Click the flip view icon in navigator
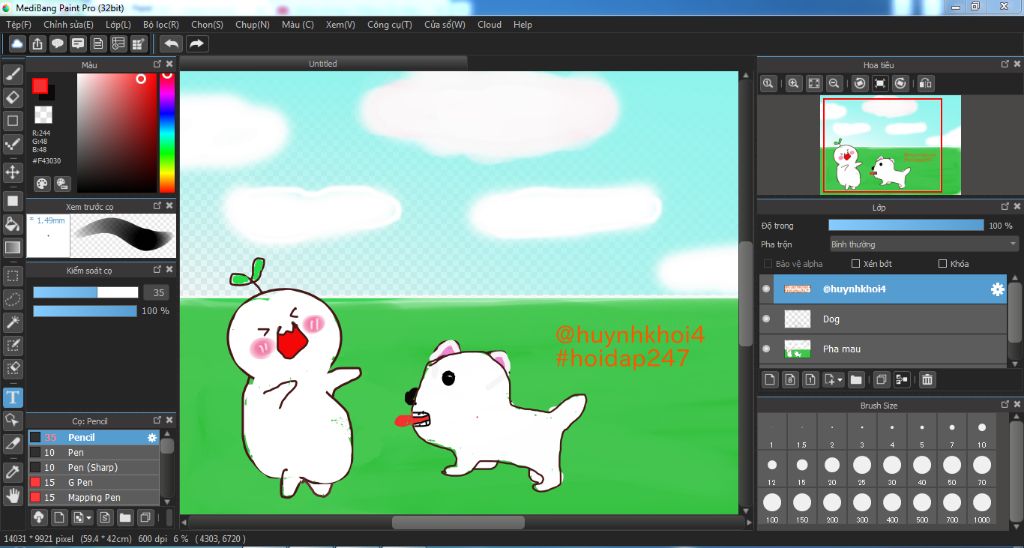The image size is (1024, 548). tap(925, 84)
